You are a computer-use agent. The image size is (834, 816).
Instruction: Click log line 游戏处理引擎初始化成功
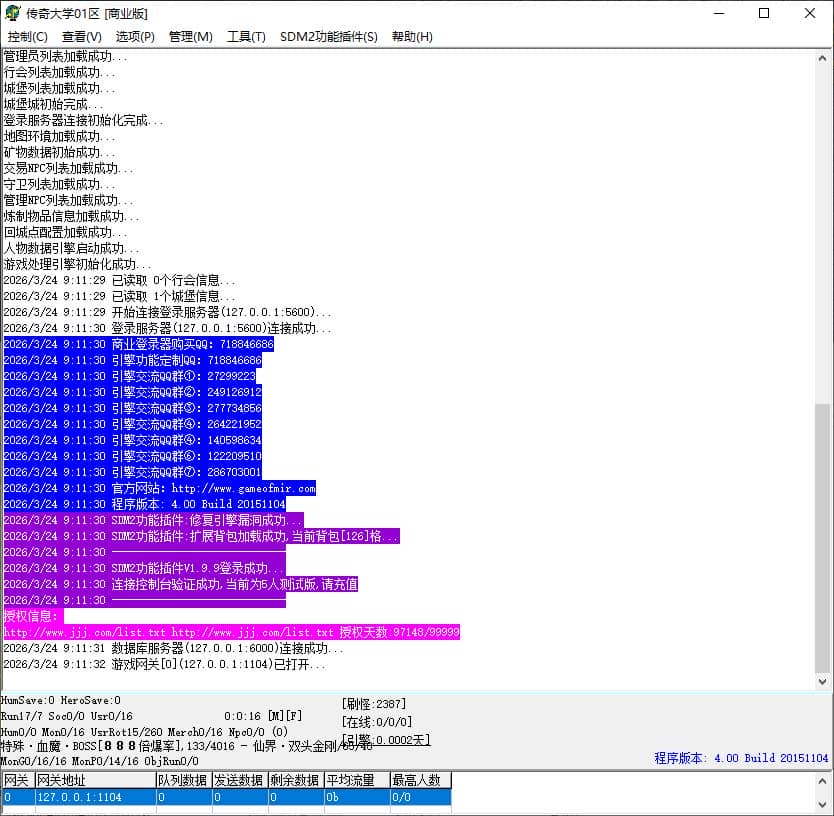pyautogui.click(x=78, y=264)
